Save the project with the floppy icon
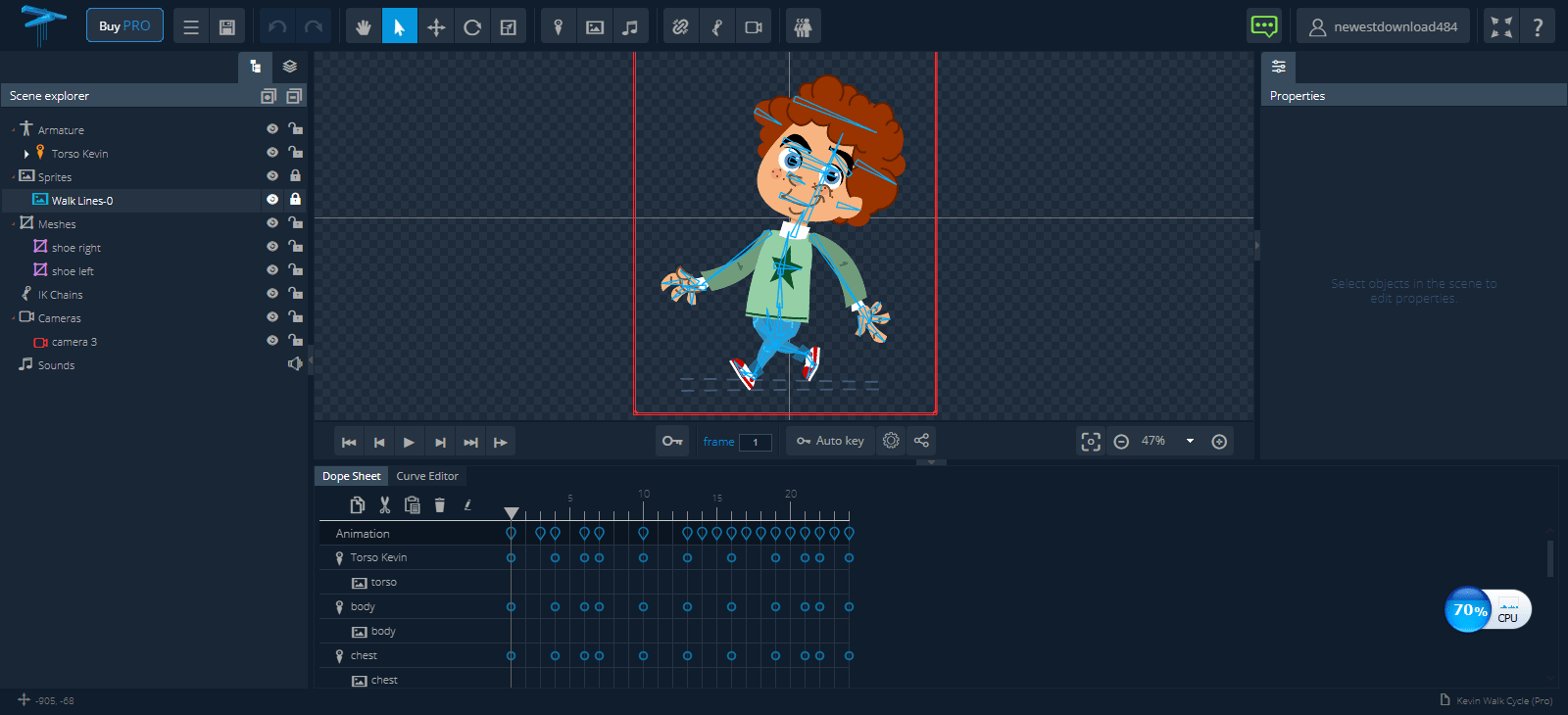 [x=226, y=26]
